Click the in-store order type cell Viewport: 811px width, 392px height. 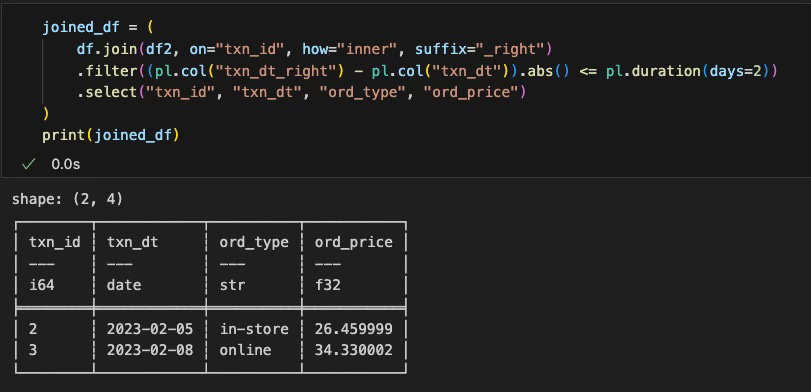pos(254,328)
